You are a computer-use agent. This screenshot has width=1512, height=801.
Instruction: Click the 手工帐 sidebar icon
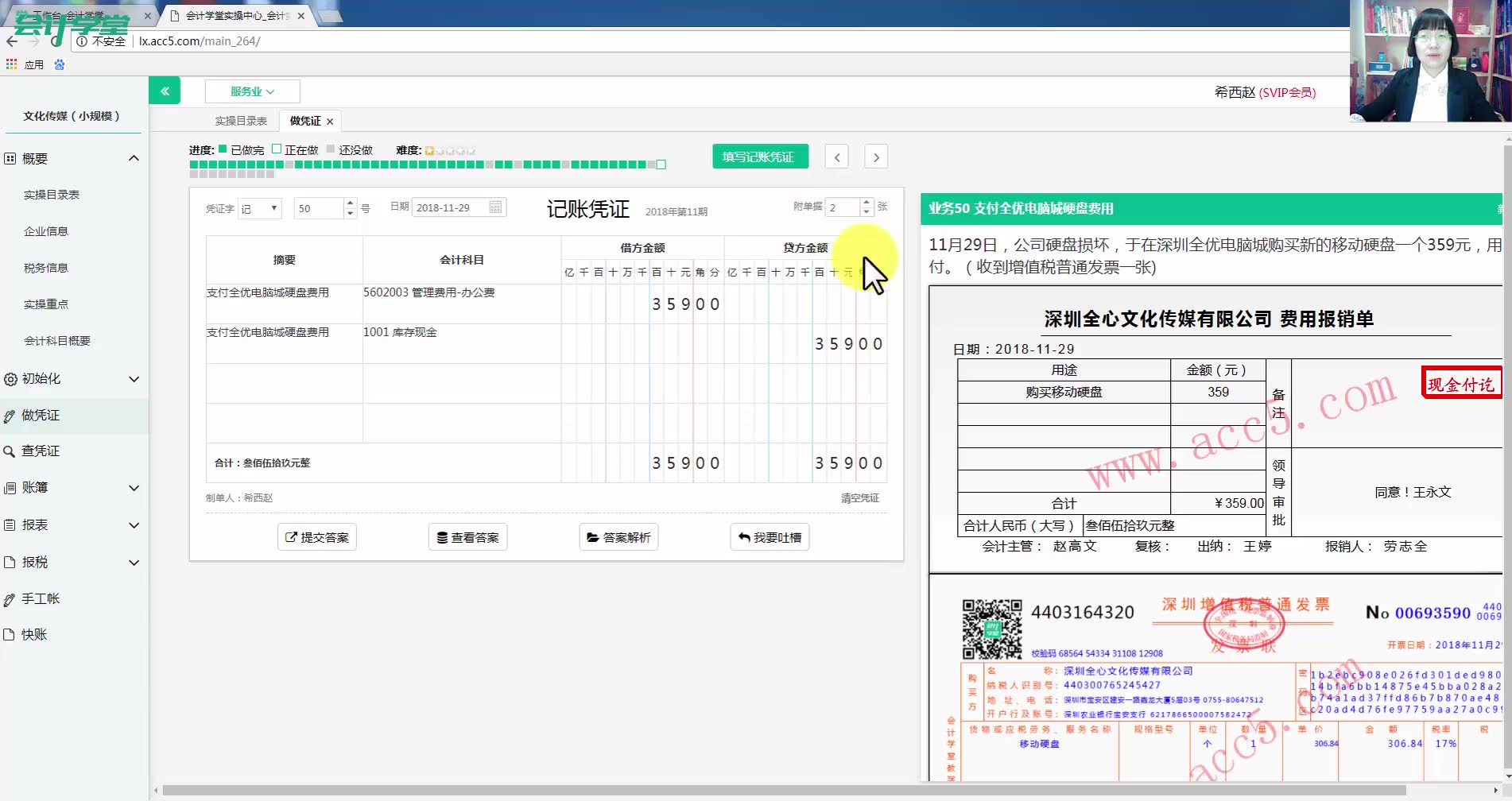(10, 598)
